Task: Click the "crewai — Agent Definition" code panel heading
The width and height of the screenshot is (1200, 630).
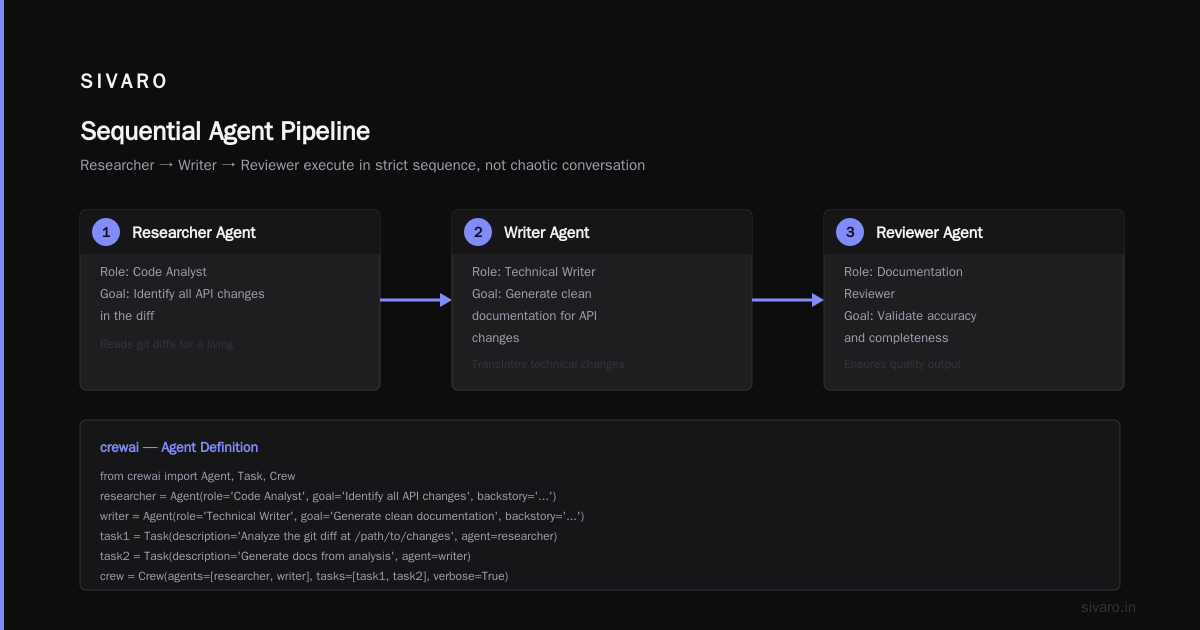Action: coord(179,448)
